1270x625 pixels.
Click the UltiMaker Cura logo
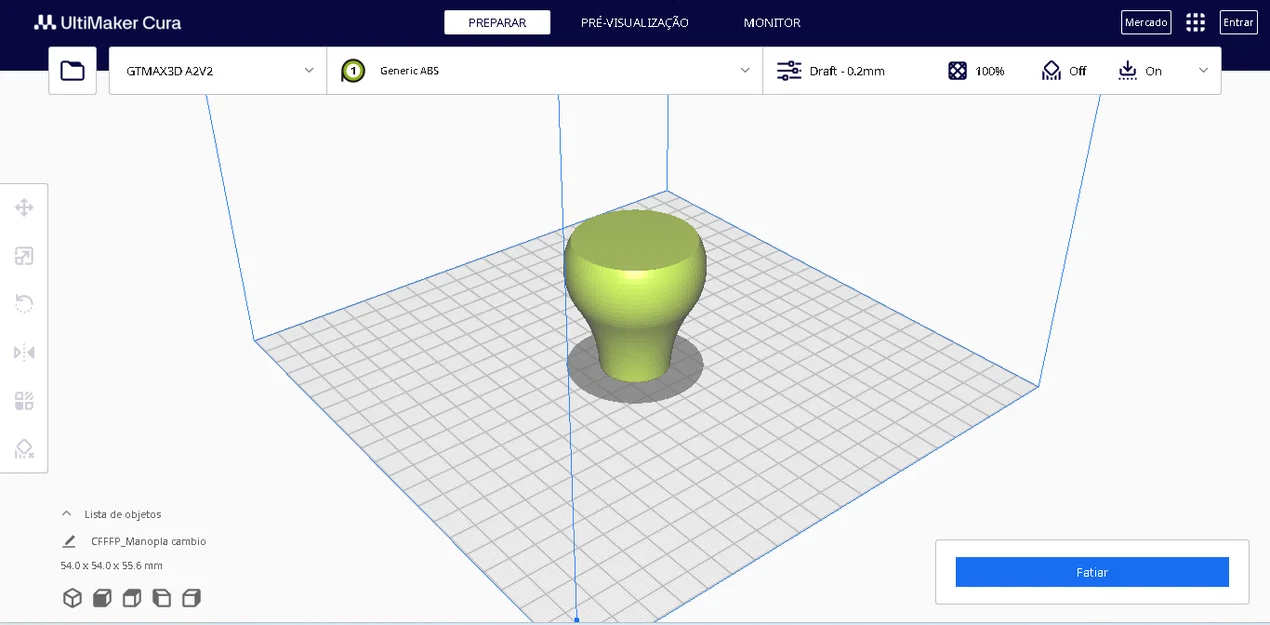[x=107, y=22]
